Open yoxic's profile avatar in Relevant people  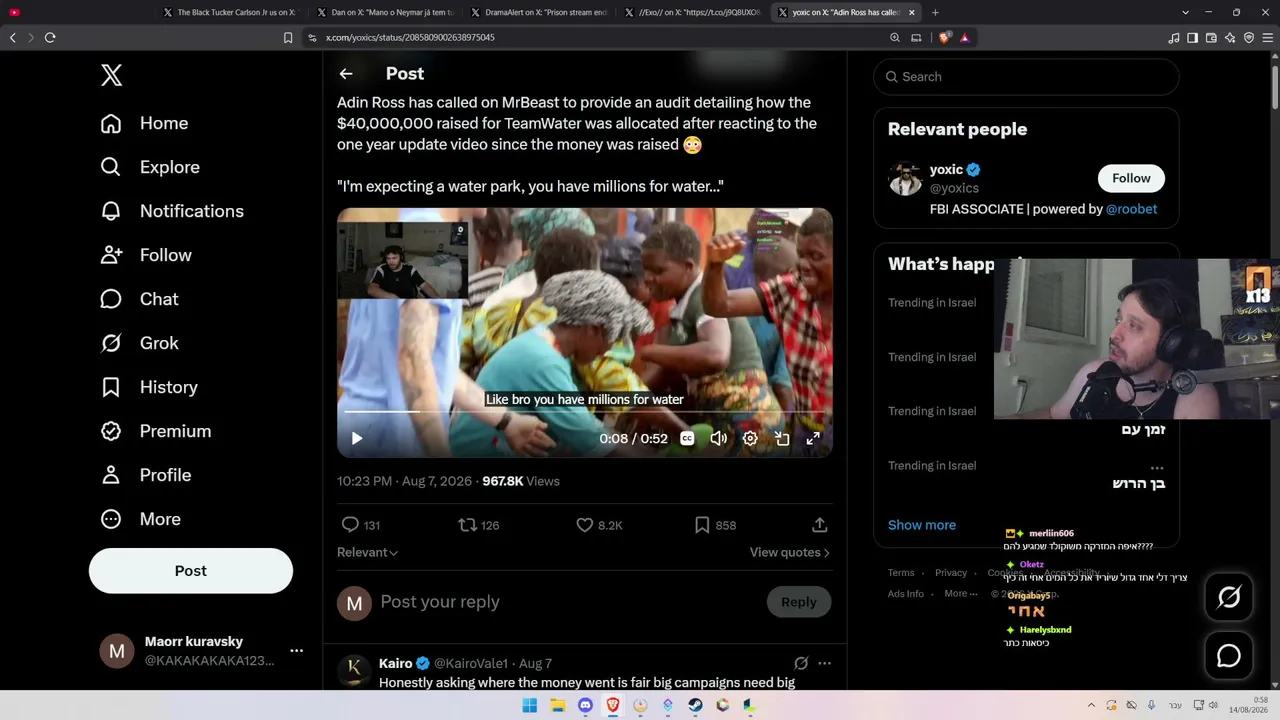(x=905, y=179)
